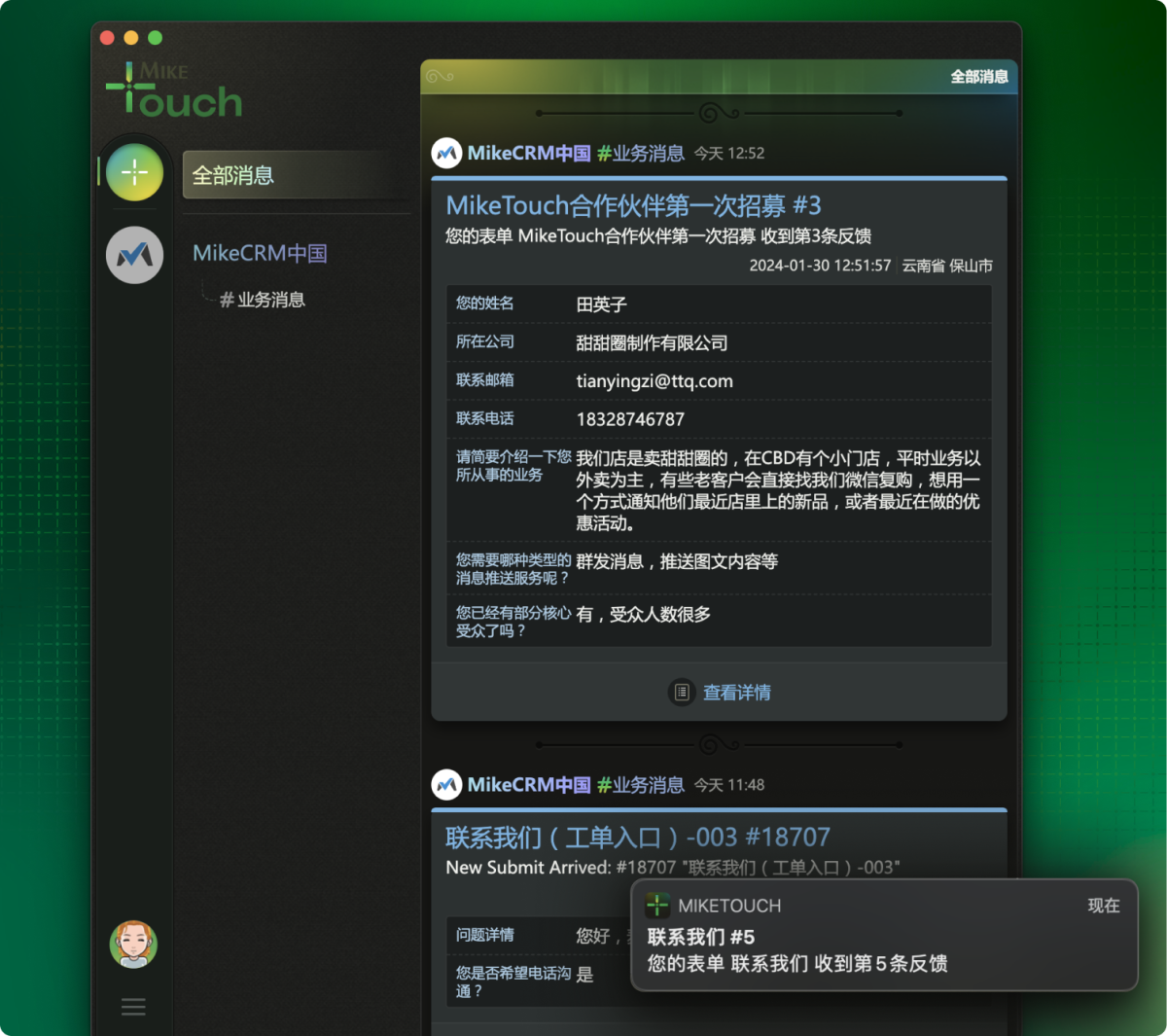The width and height of the screenshot is (1167, 1036).
Task: Click the New Submit Arrived: #18707 subtitle
Action: [x=673, y=867]
